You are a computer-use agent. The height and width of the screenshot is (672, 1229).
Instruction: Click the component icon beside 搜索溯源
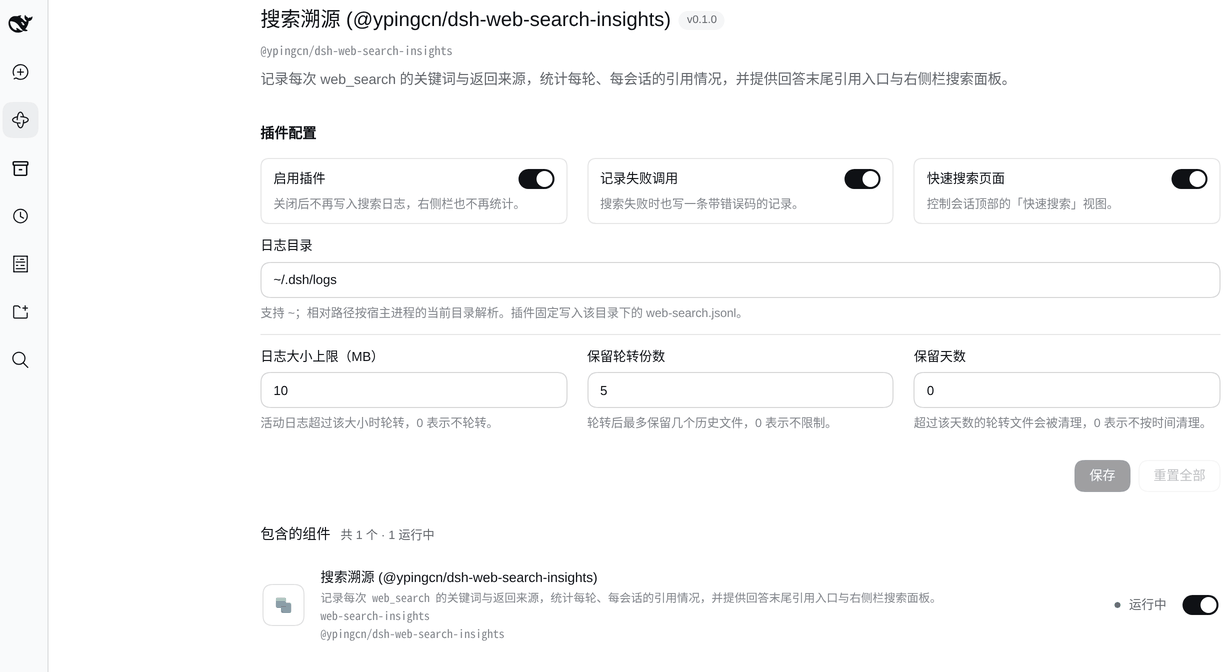(283, 605)
